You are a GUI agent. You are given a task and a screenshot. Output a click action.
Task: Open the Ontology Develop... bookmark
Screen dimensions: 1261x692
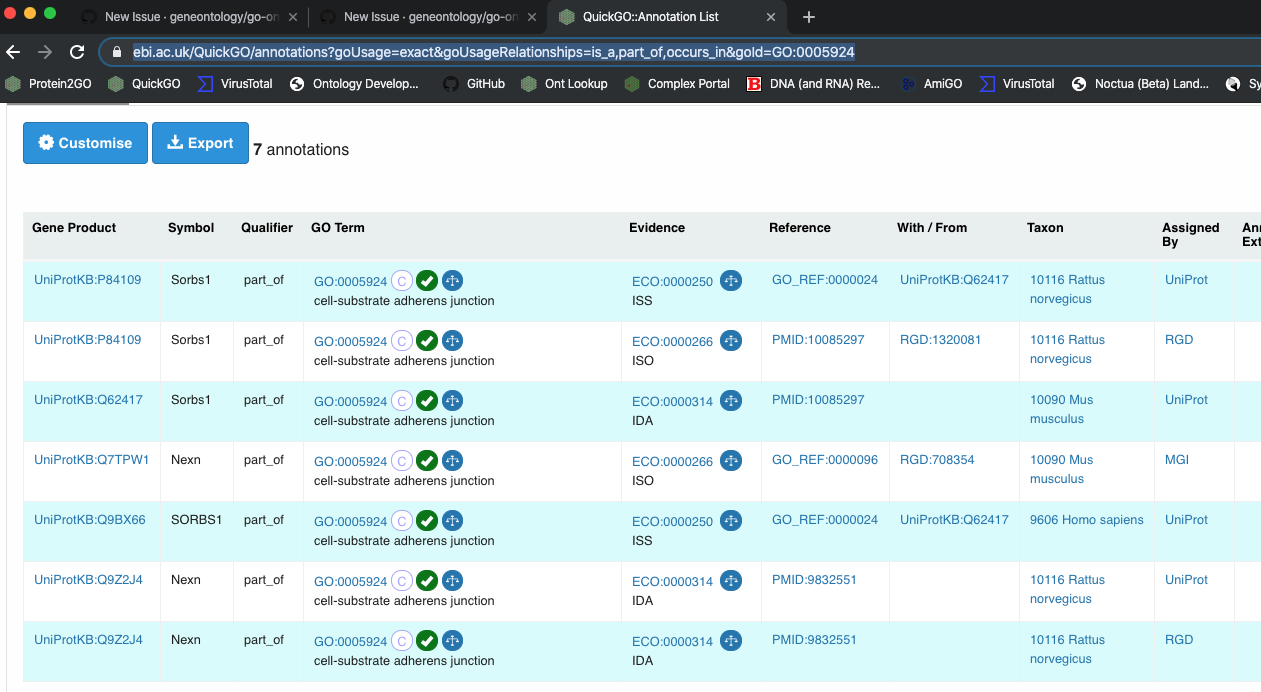click(x=354, y=84)
